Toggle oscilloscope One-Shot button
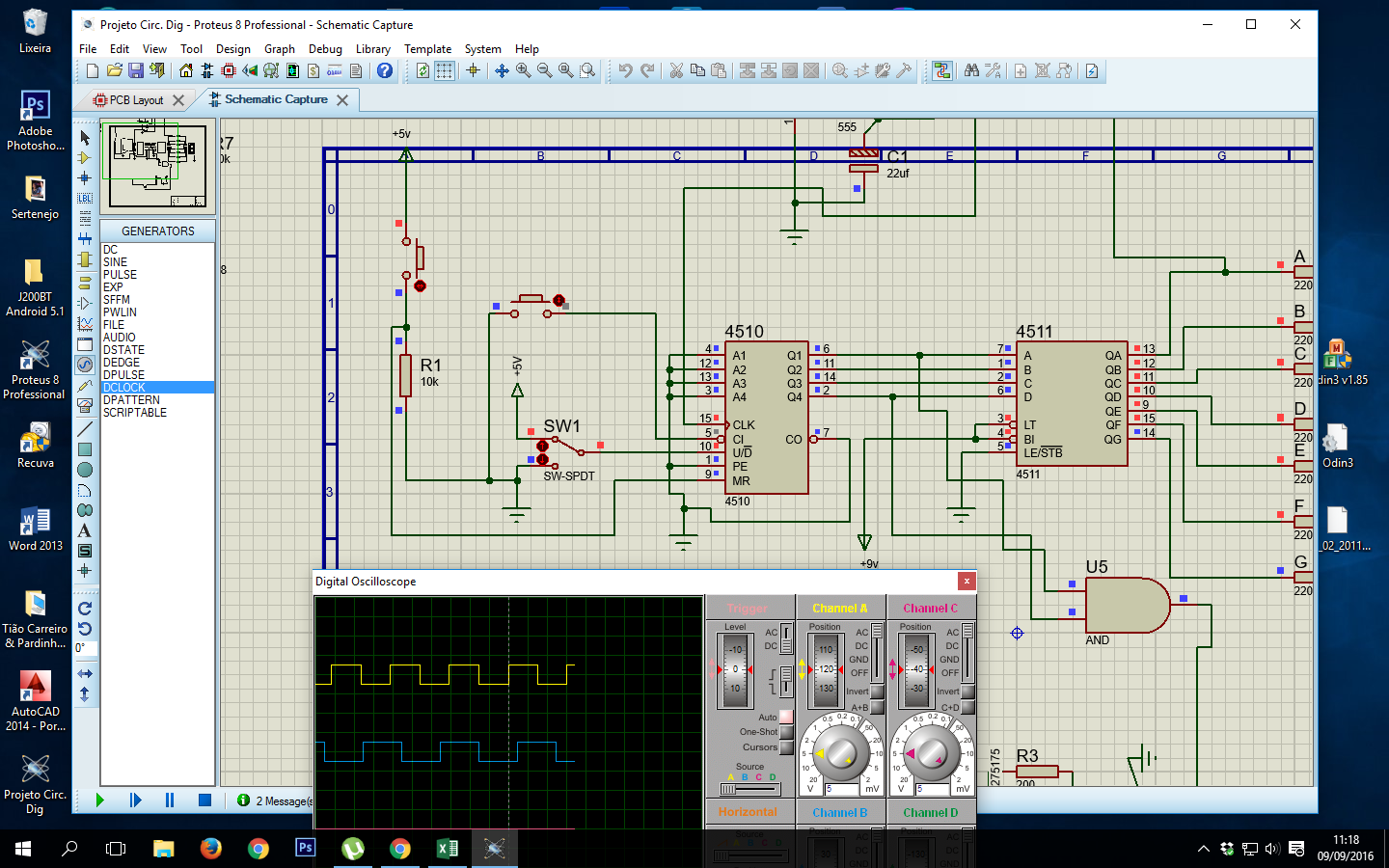This screenshot has width=1389, height=868. pyautogui.click(x=786, y=732)
